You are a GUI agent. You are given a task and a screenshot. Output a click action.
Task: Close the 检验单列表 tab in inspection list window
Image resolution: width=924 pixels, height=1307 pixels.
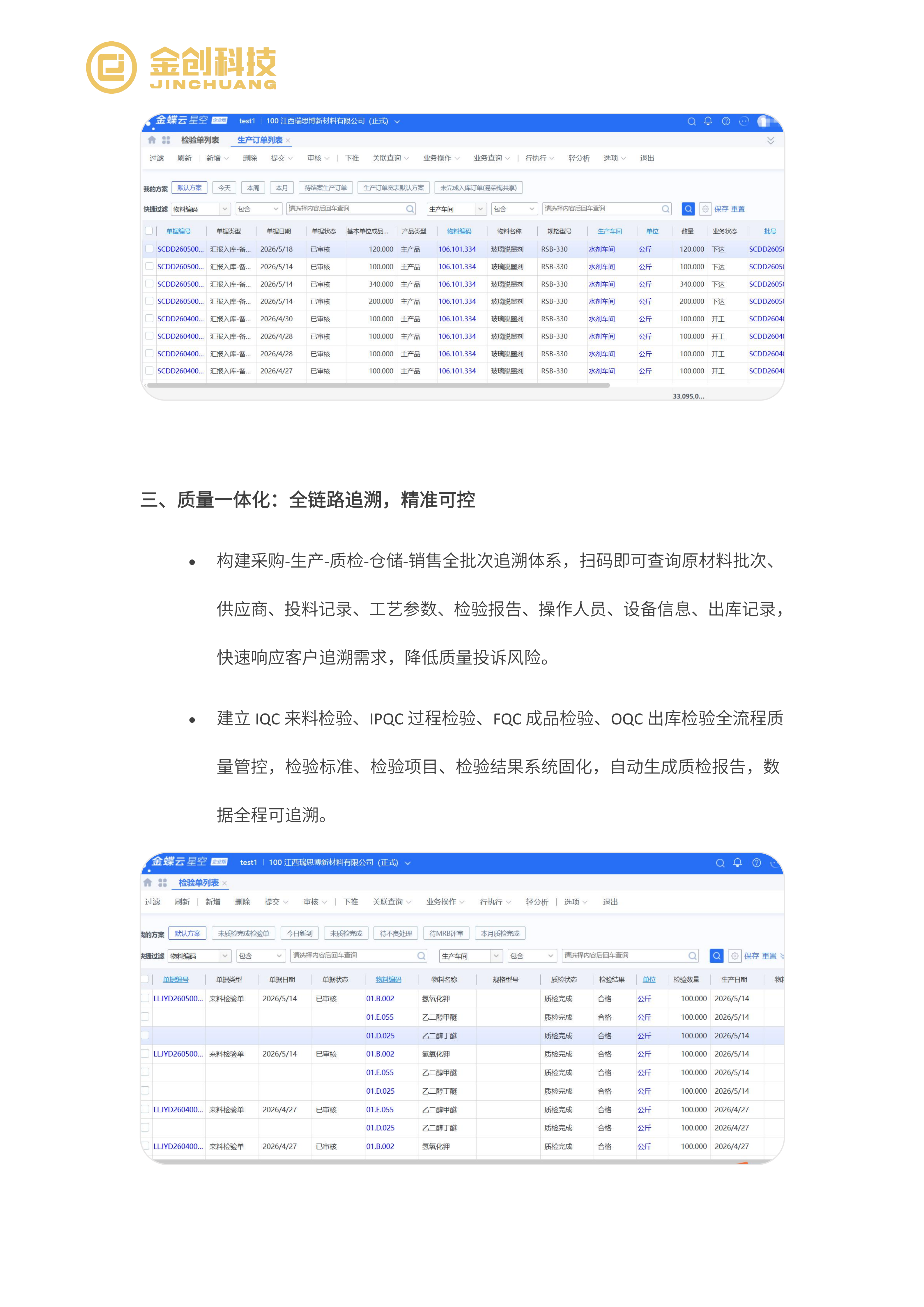click(x=224, y=883)
